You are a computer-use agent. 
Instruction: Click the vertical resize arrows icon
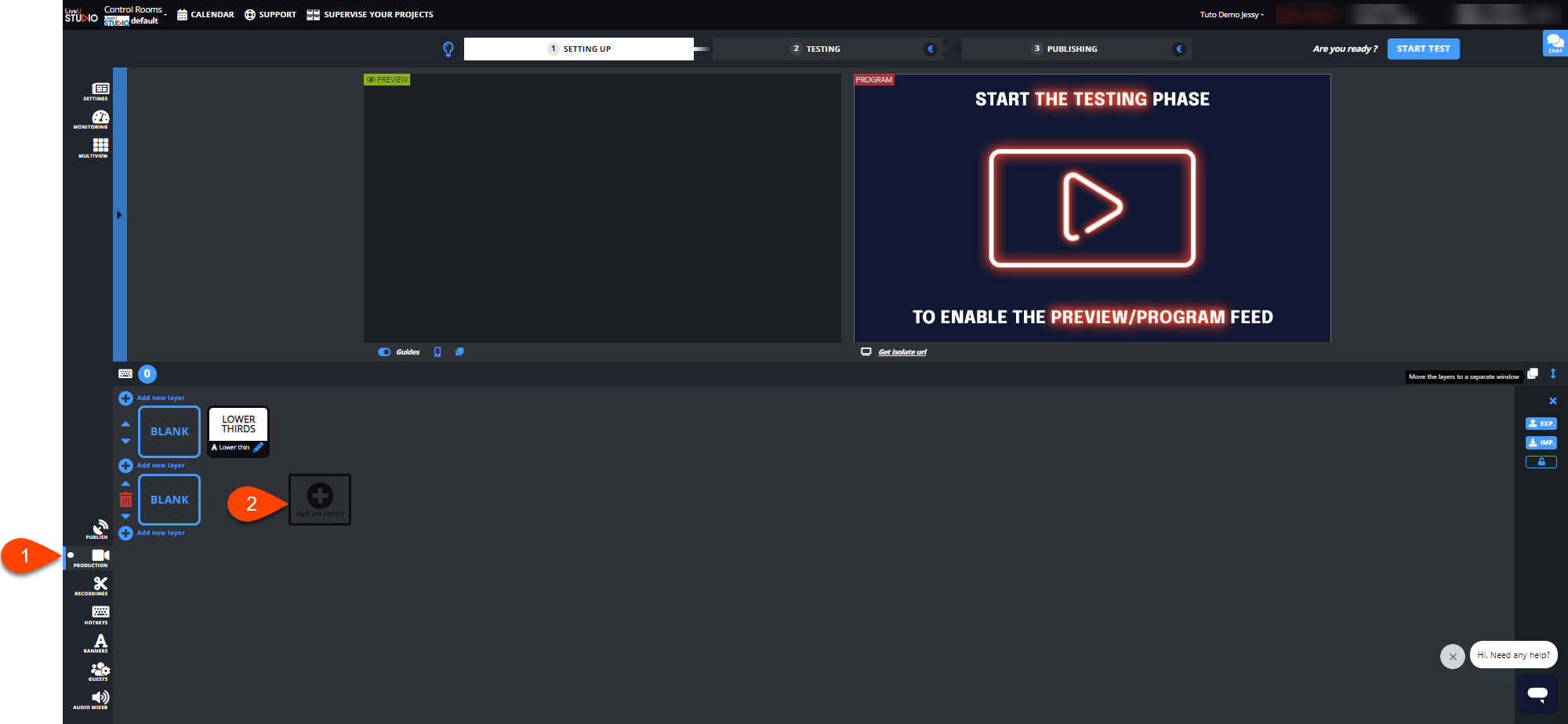[1553, 373]
